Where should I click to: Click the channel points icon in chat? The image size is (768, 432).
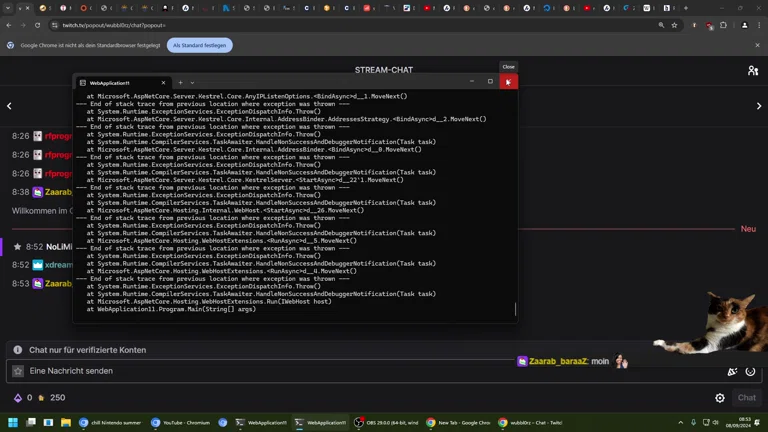point(17,398)
